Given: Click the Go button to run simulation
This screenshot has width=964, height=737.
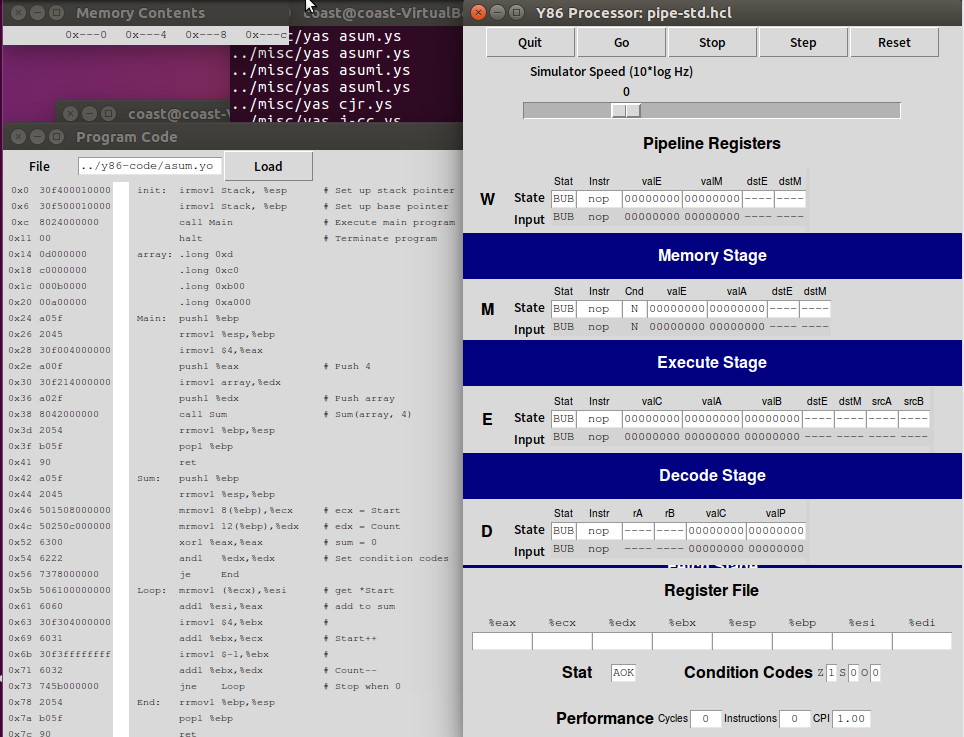Looking at the screenshot, I should click(621, 42).
